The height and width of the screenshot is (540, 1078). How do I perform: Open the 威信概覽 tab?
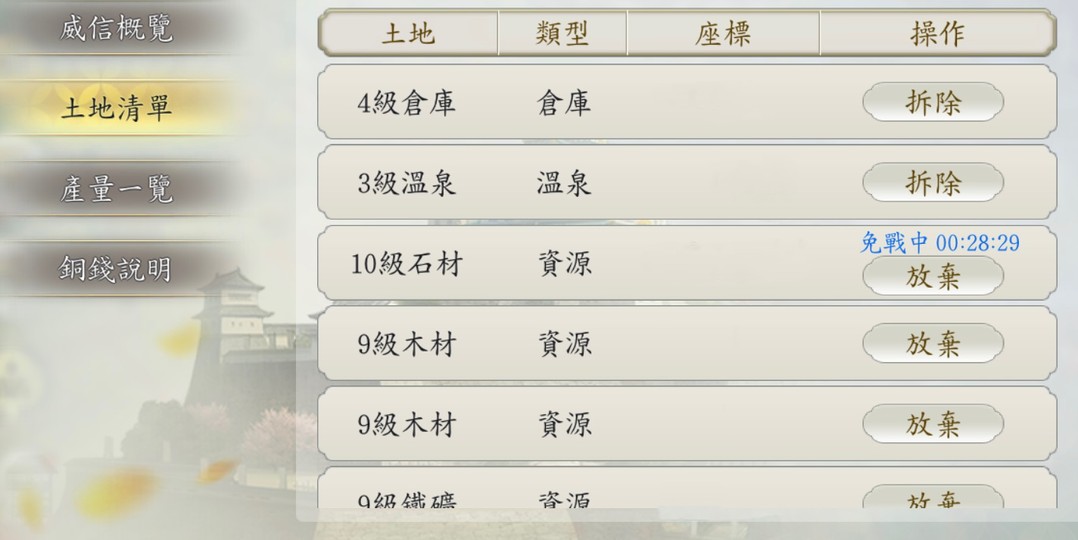coord(116,28)
